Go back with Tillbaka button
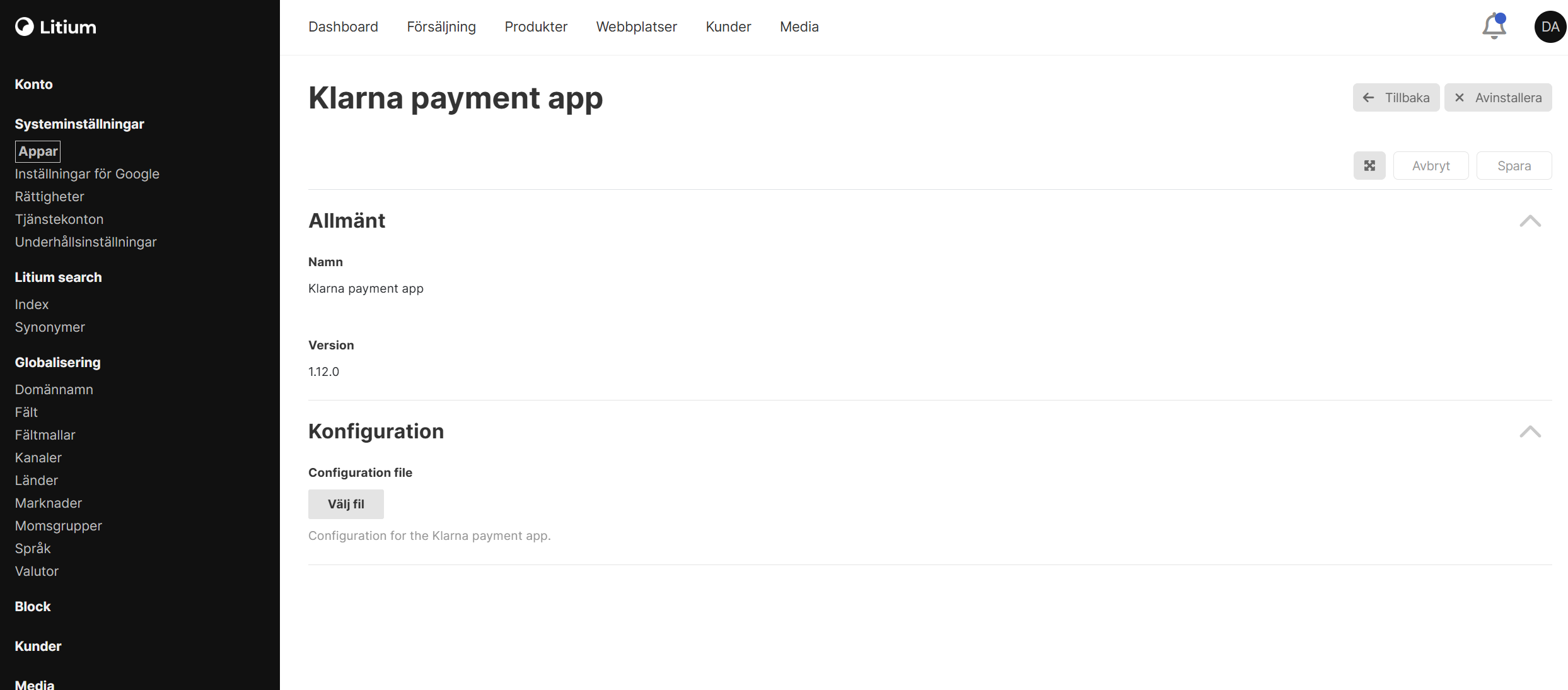This screenshot has width=1568, height=690. coord(1396,98)
